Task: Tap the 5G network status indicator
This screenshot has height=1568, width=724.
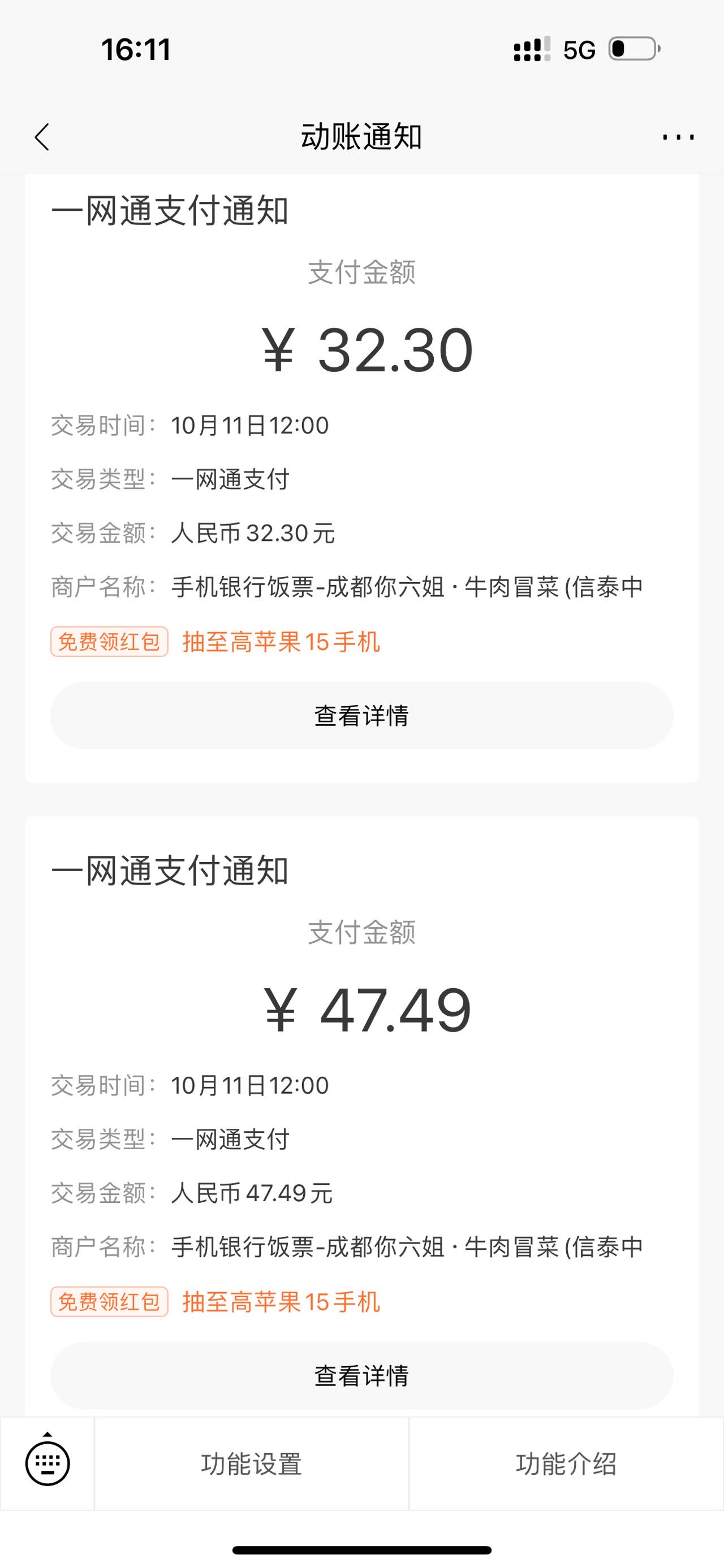Action: (x=579, y=50)
